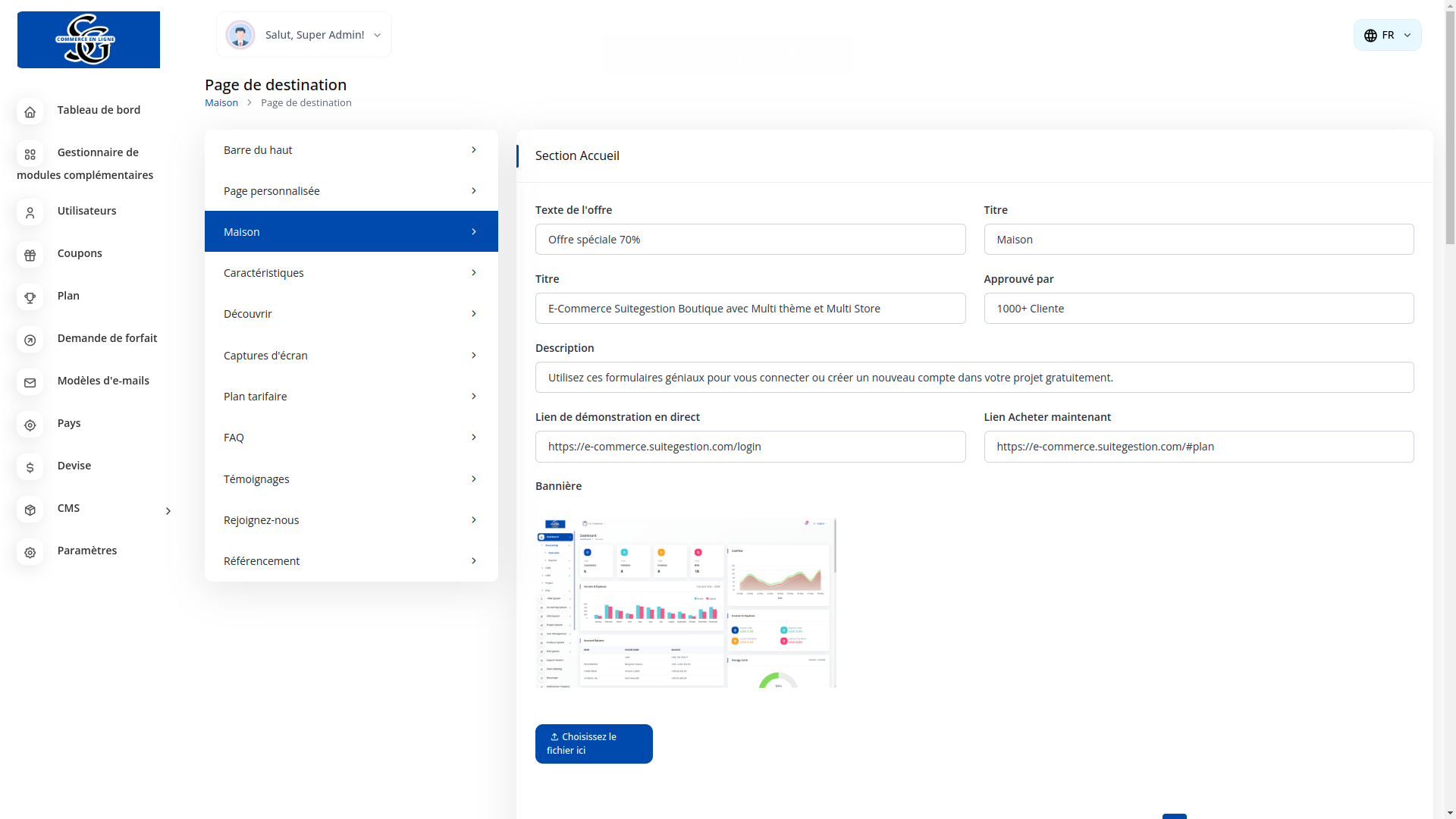Click the banner dashboard preview image
The height and width of the screenshot is (819, 1456).
point(686,603)
